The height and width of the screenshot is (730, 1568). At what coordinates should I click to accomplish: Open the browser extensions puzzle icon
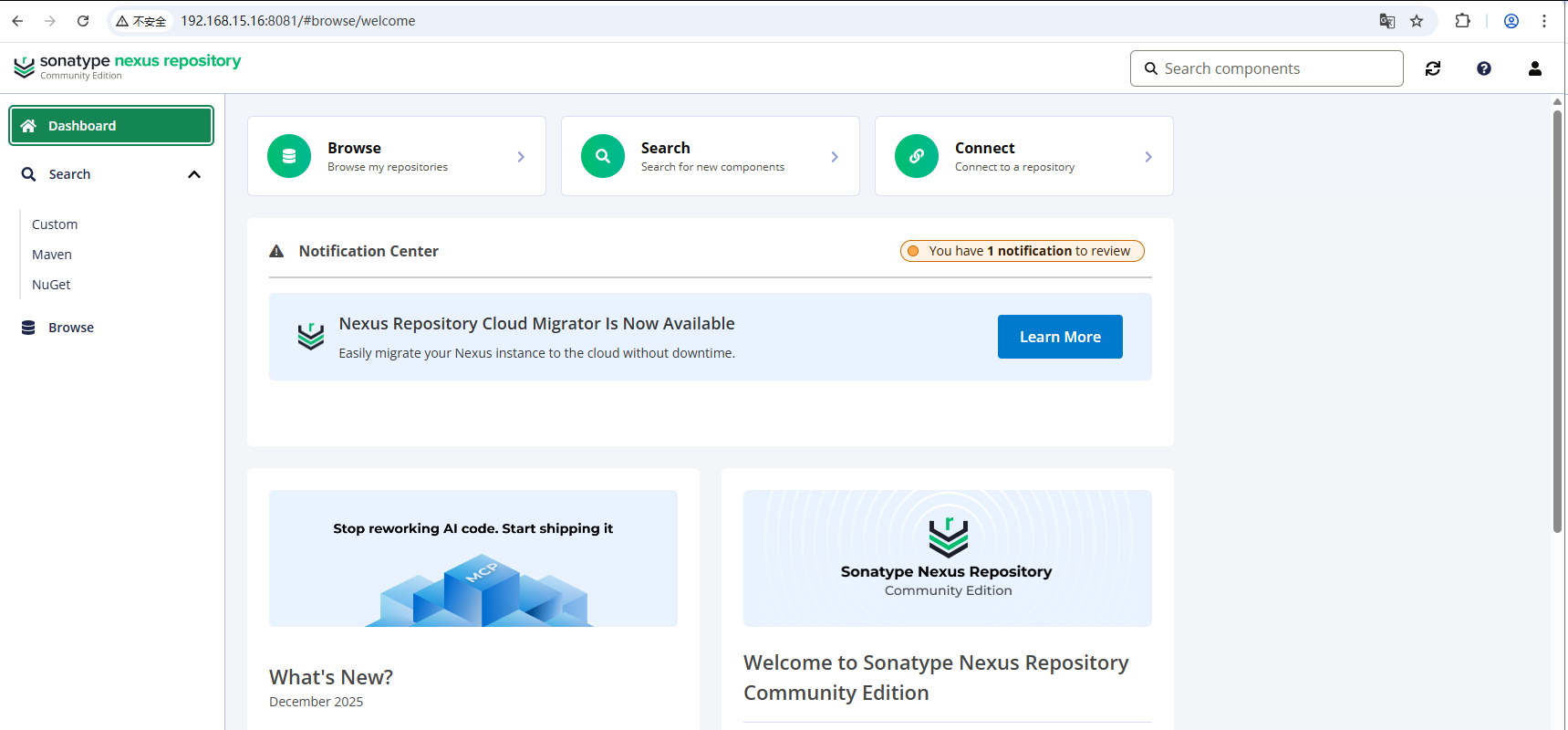click(1463, 21)
